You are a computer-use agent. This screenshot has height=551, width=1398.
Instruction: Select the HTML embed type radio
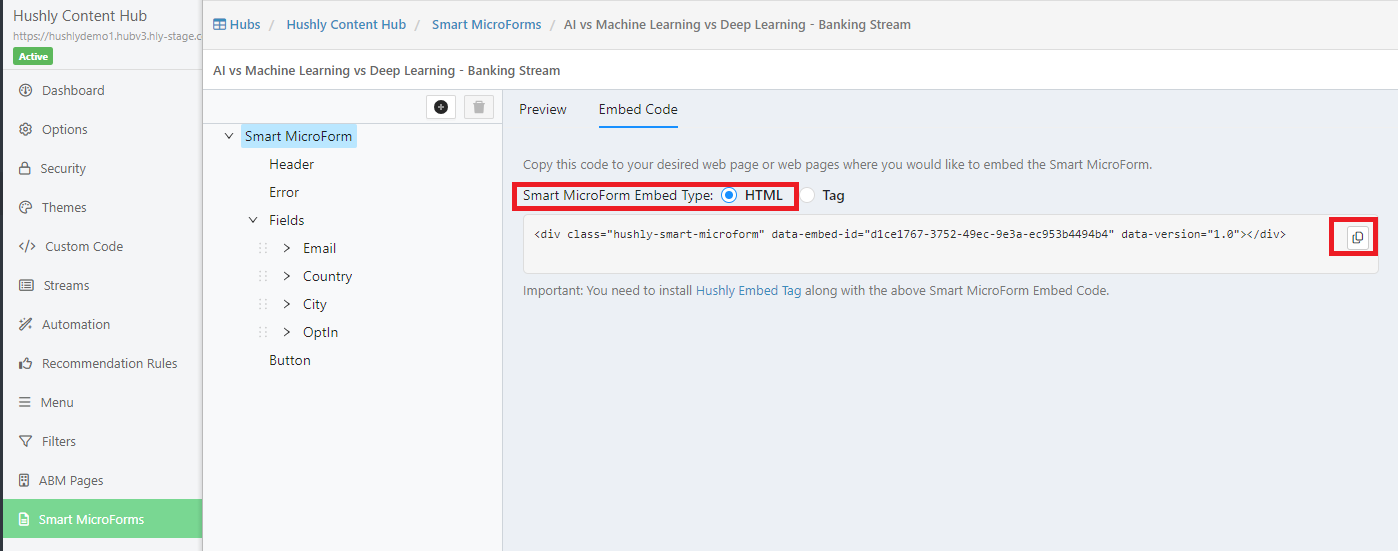(x=729, y=195)
